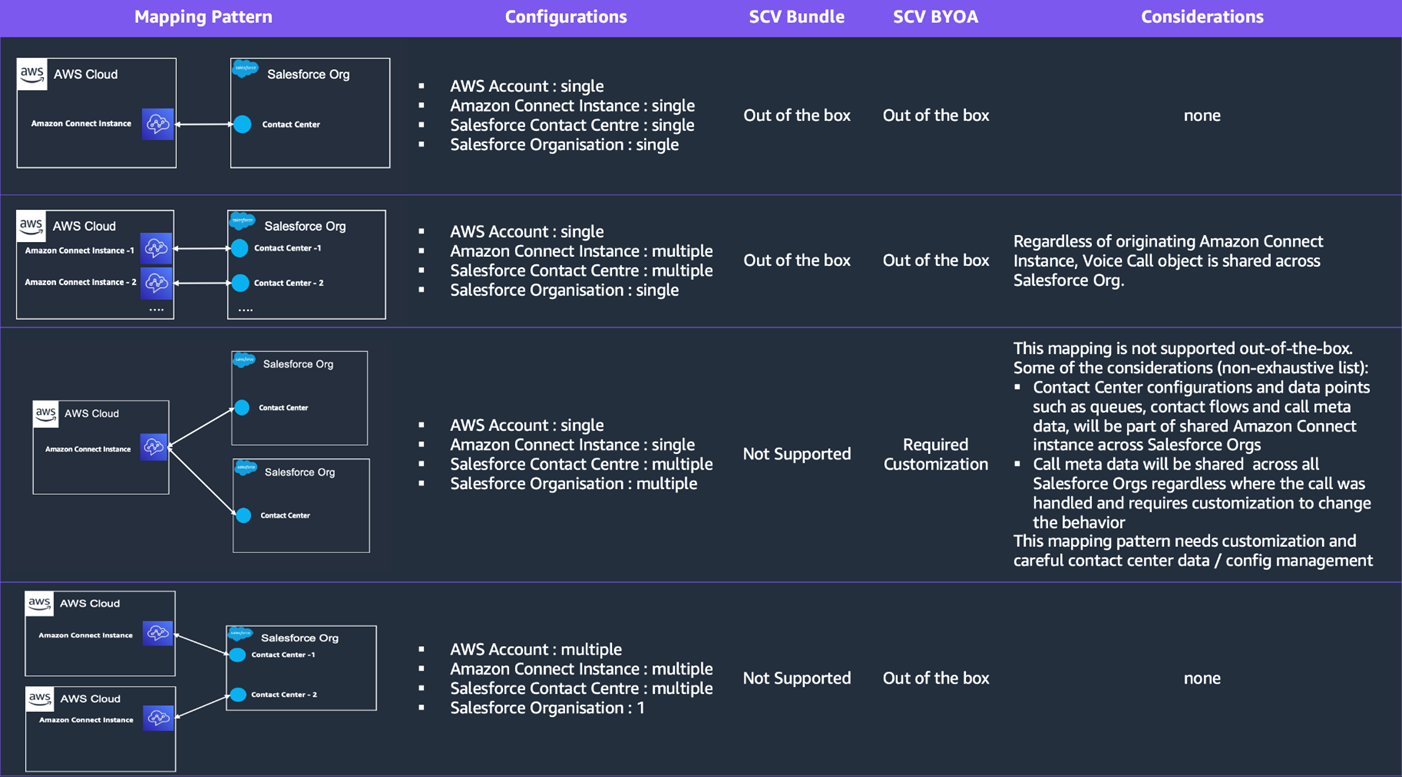
Task: Select the Contact Center dot in the single-contact-centre, single-org pattern
Action: (x=242, y=125)
